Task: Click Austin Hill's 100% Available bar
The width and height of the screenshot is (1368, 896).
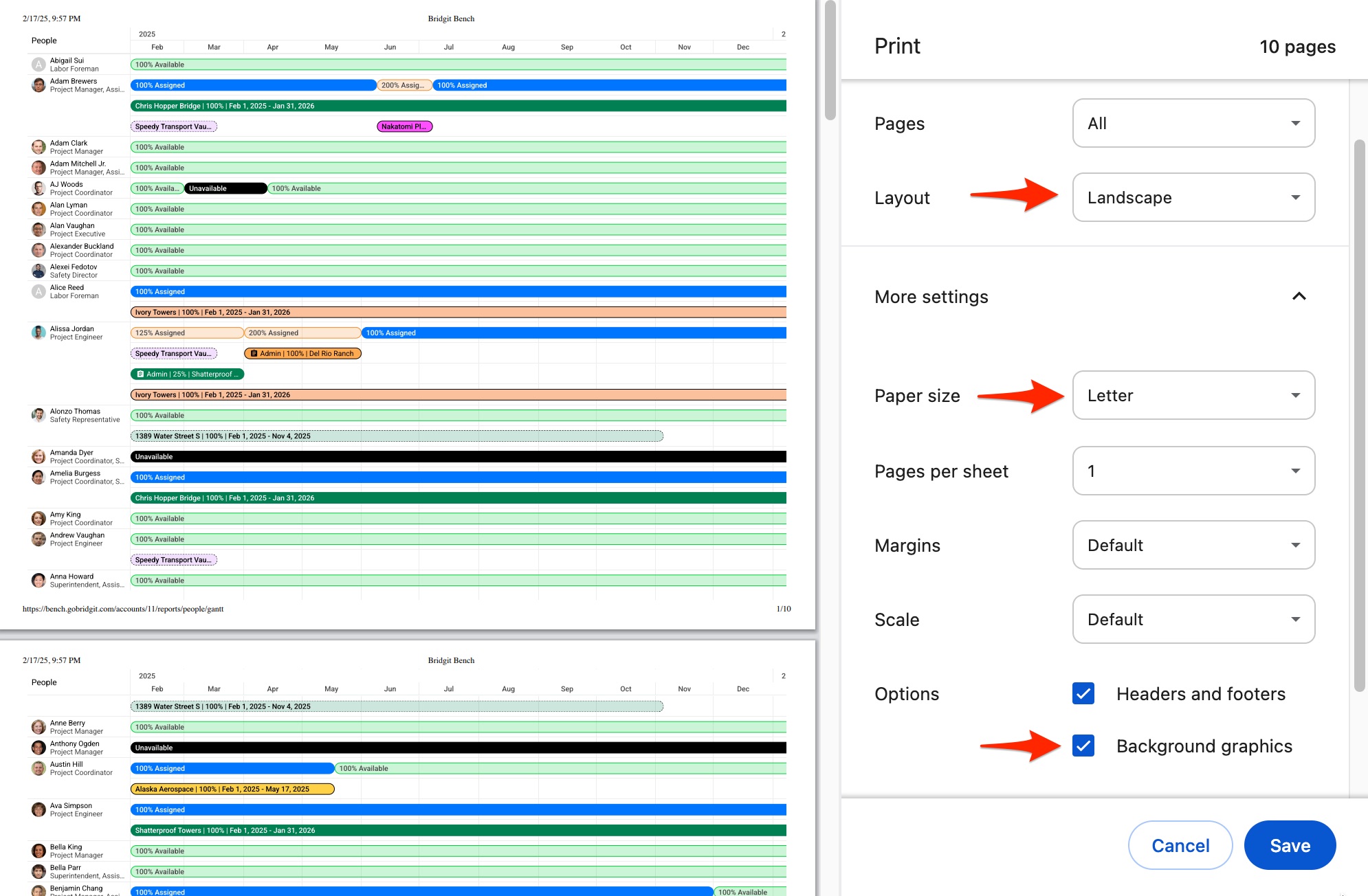Action: 560,768
